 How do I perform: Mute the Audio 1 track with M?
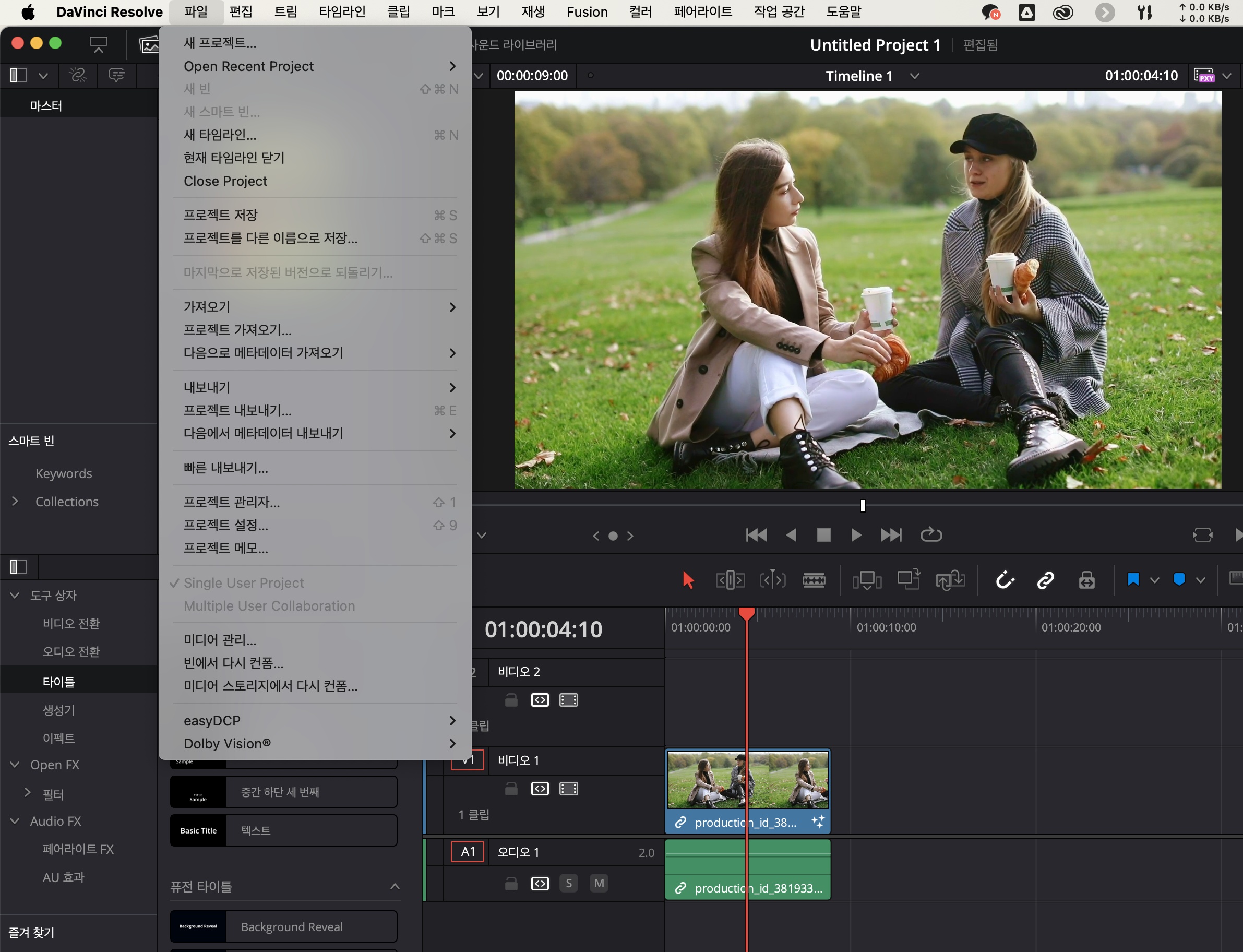(599, 884)
